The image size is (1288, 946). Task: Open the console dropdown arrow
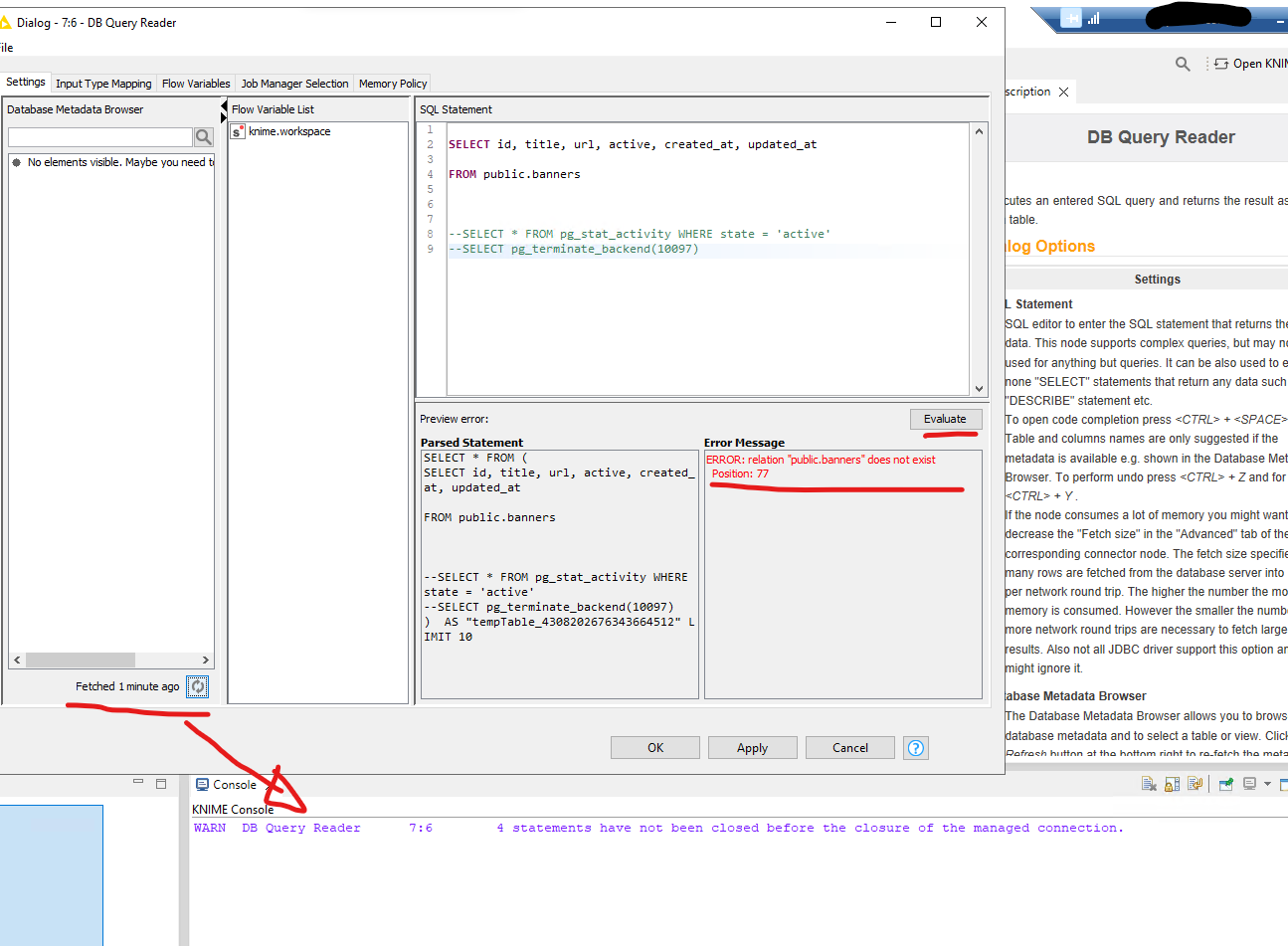(1267, 784)
